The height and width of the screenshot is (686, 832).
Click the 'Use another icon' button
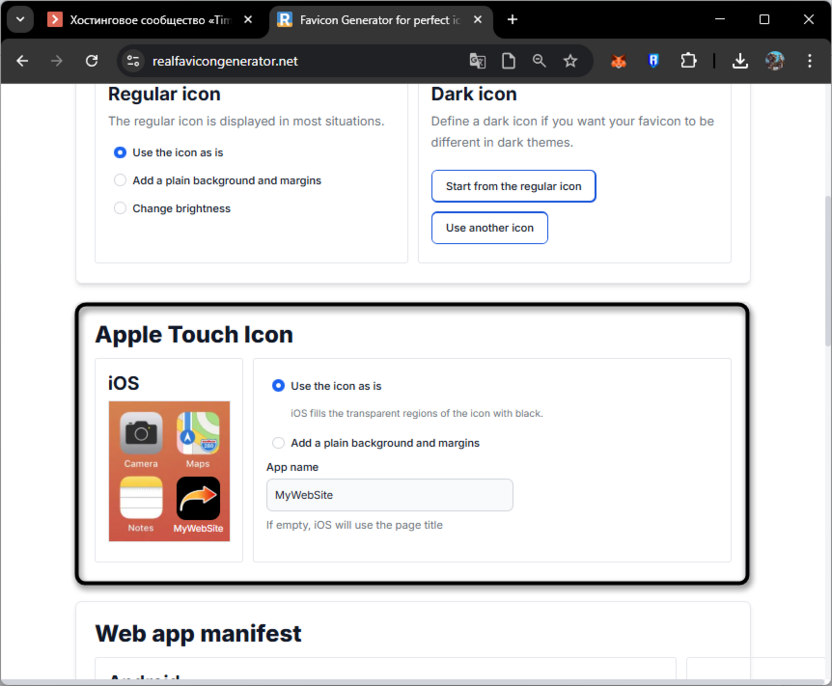tap(489, 228)
